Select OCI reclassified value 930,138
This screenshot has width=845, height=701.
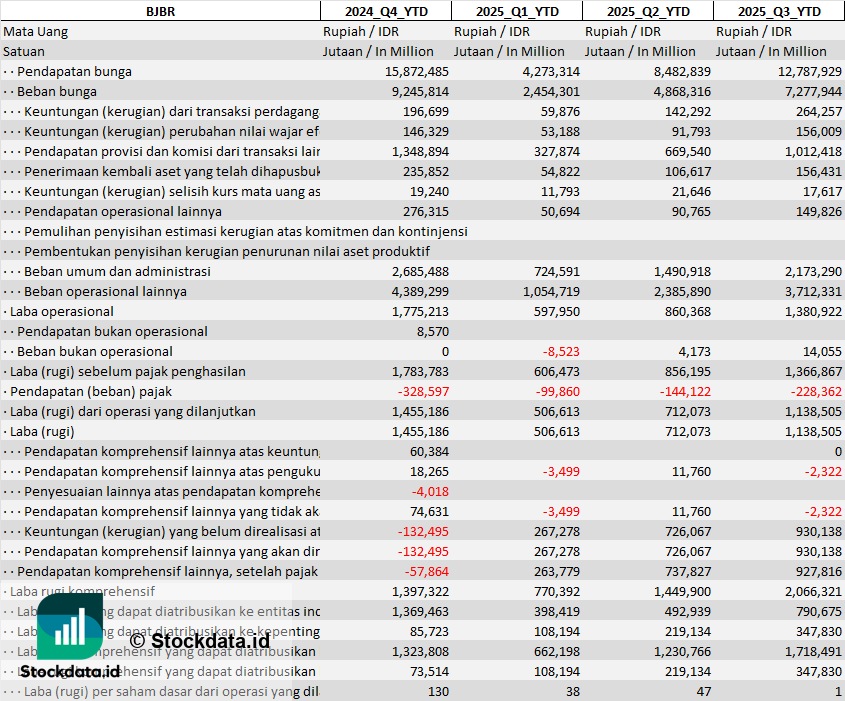point(819,551)
